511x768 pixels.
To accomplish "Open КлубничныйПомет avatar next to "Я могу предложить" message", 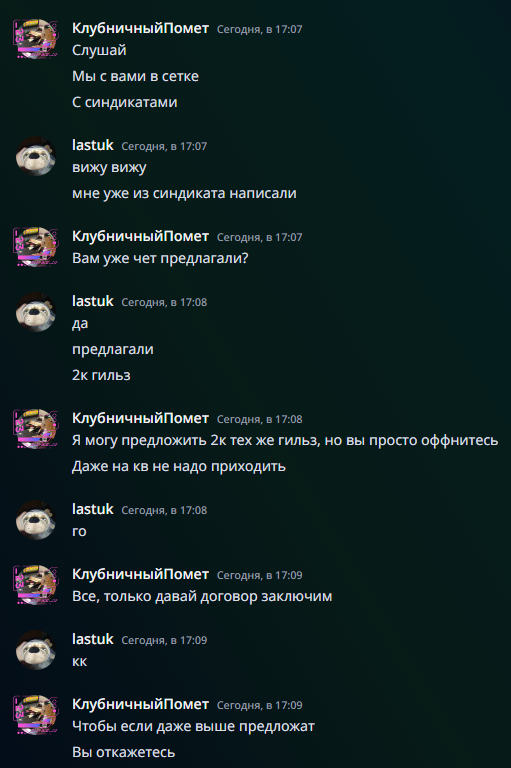I will click(x=35, y=429).
